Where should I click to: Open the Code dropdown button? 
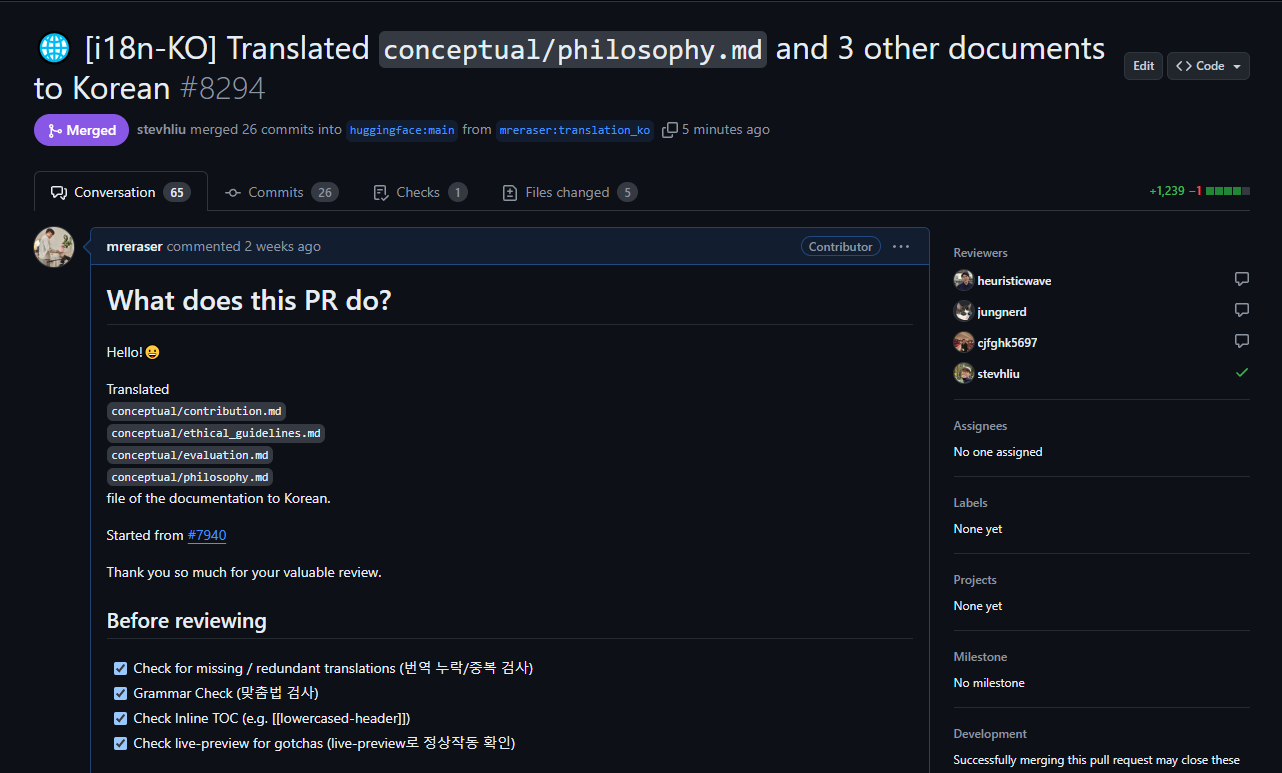[x=1208, y=66]
